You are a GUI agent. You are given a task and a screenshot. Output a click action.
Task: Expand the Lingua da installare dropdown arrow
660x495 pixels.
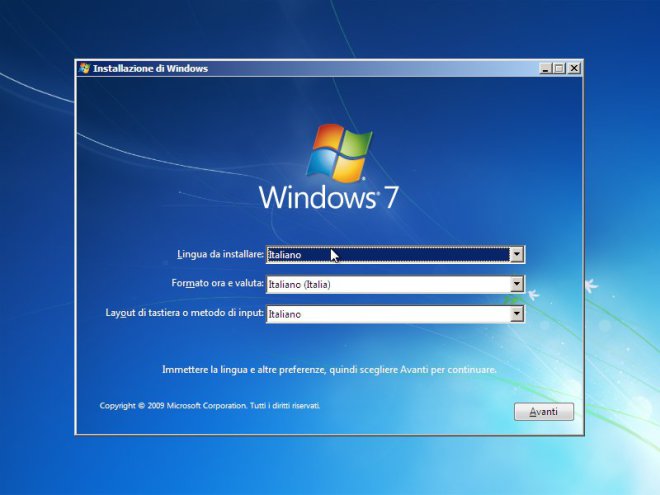tap(516, 255)
